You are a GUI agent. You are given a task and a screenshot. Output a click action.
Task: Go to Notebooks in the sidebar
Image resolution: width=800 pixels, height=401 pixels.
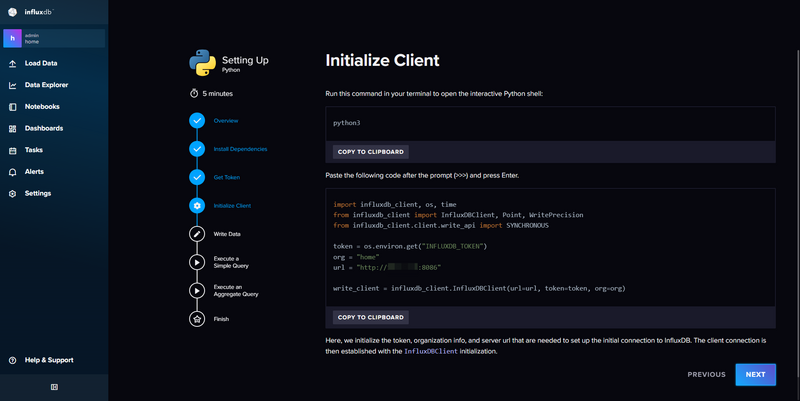tap(42, 107)
